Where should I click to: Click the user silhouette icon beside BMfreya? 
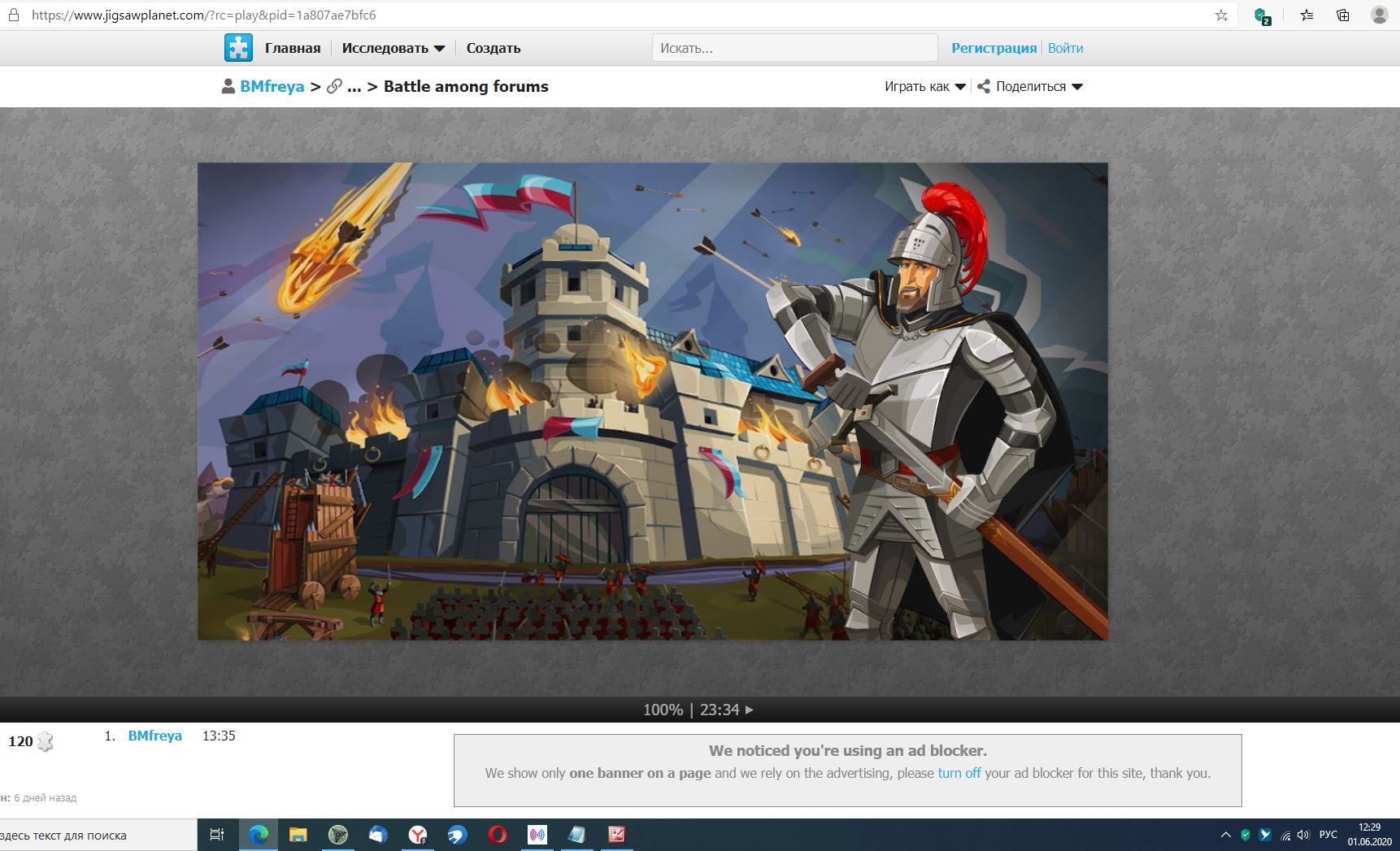click(228, 86)
